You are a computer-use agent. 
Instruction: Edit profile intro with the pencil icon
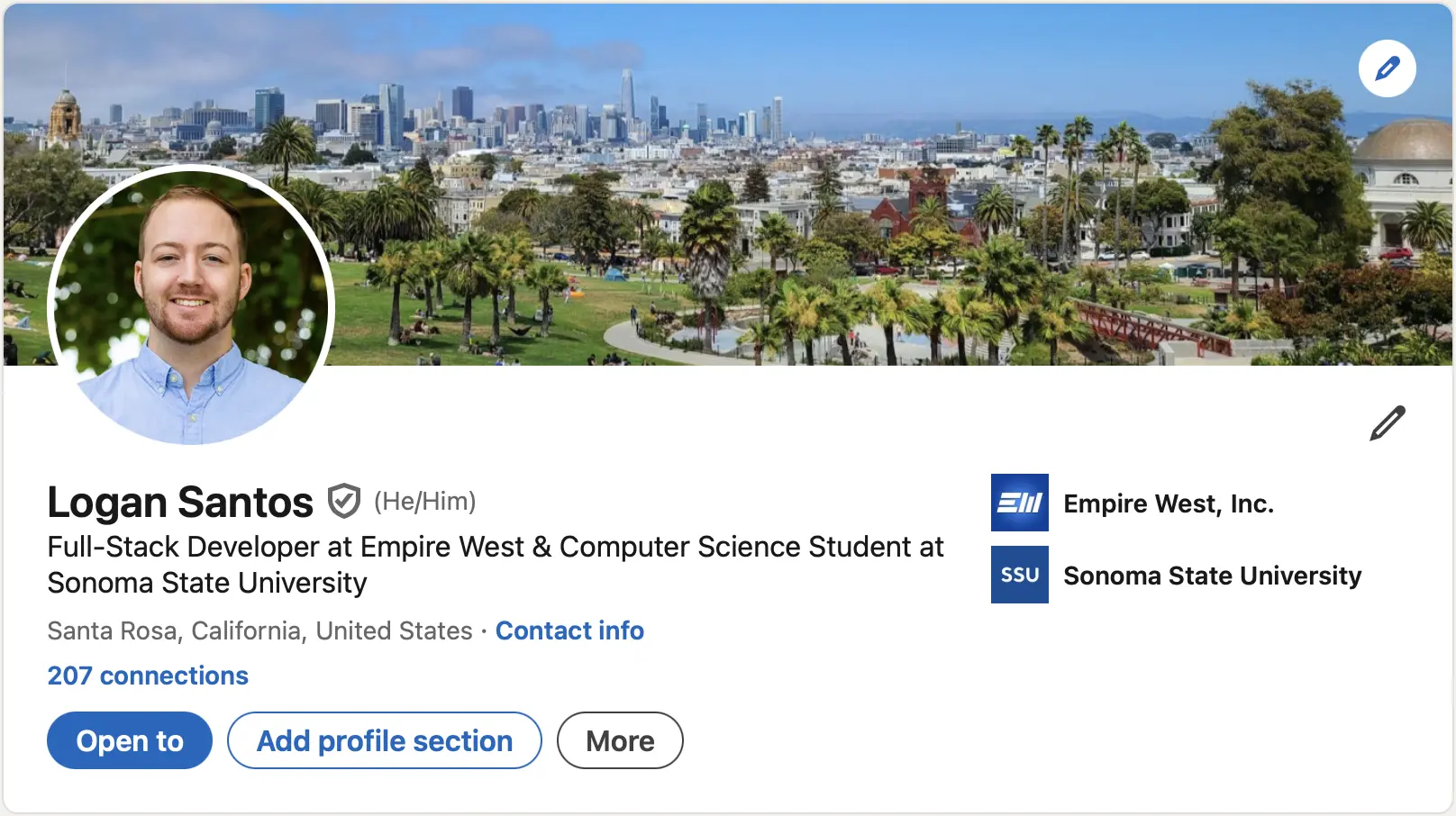(x=1387, y=423)
